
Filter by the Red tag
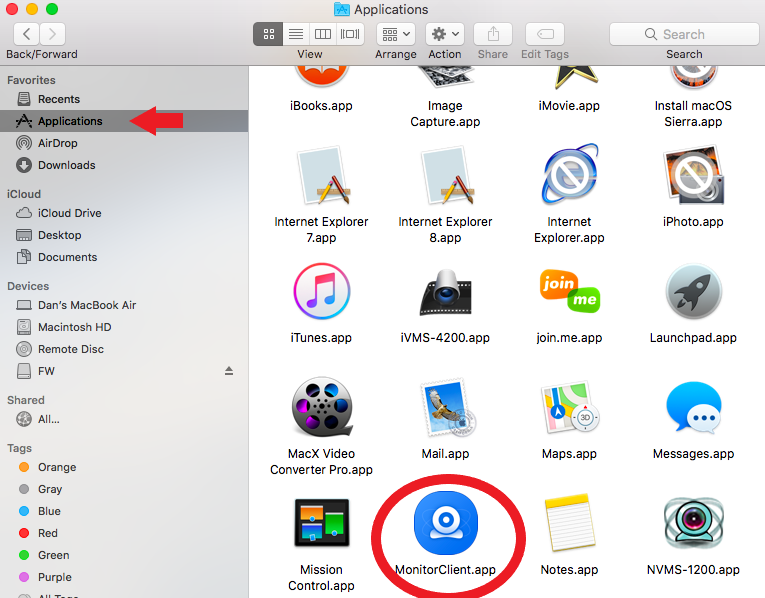[48, 533]
